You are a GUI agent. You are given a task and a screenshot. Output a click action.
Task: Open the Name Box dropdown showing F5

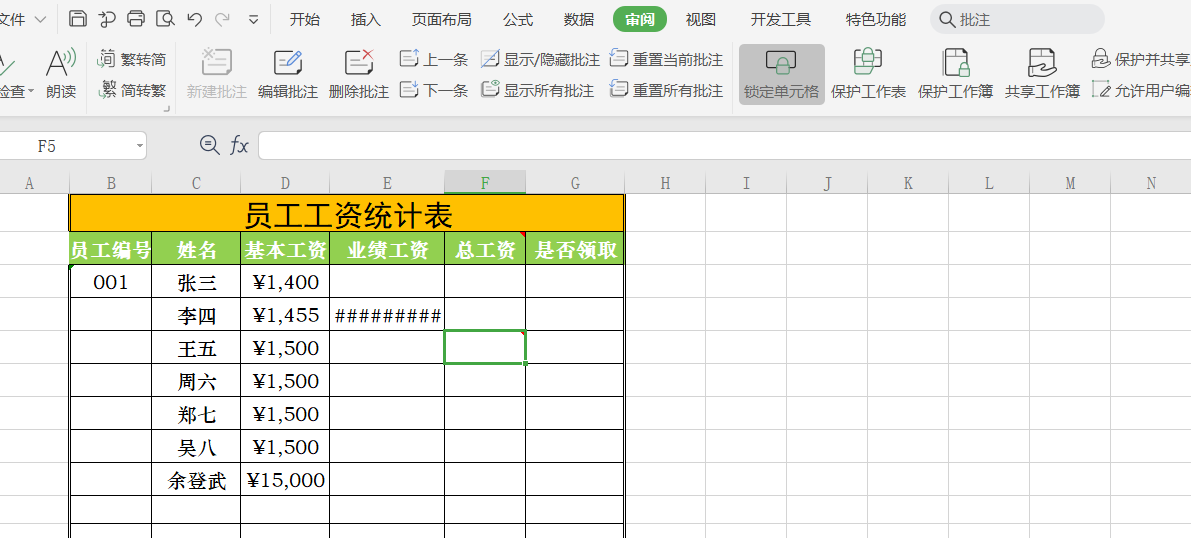pos(140,145)
